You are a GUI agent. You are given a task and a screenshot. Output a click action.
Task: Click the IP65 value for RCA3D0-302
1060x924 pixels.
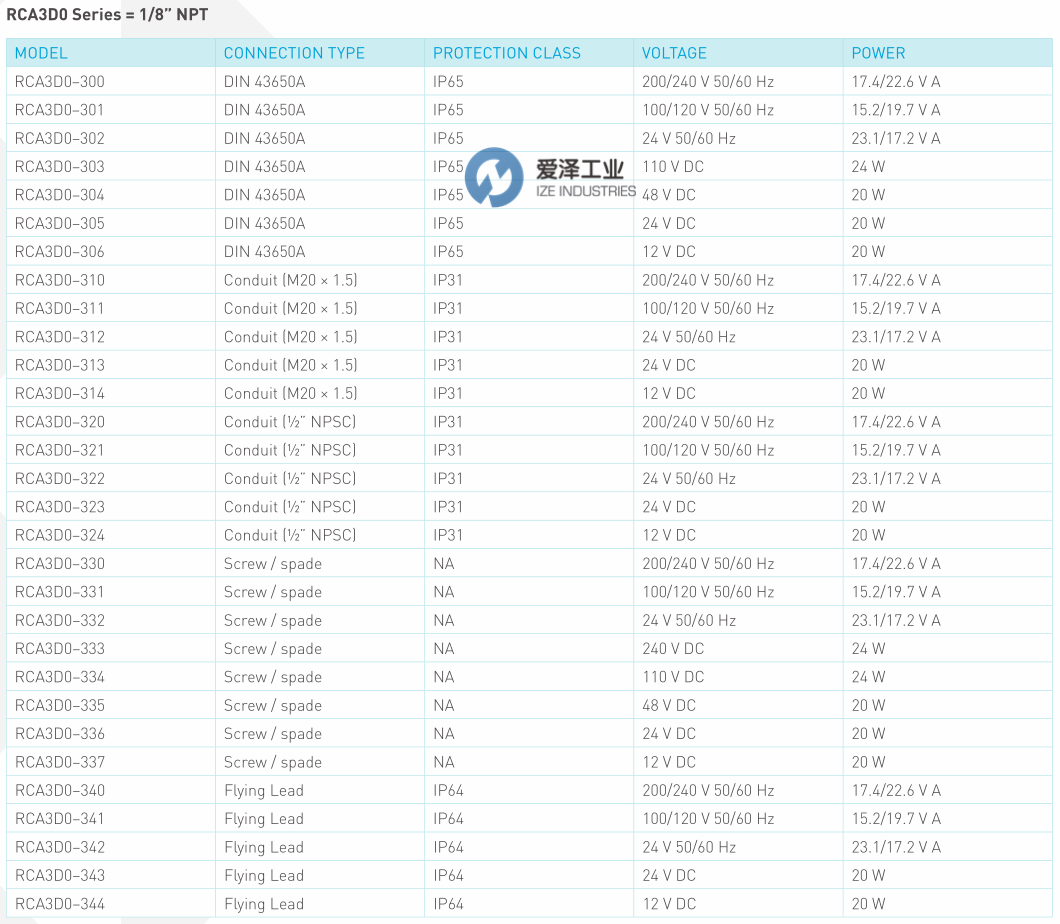(448, 138)
